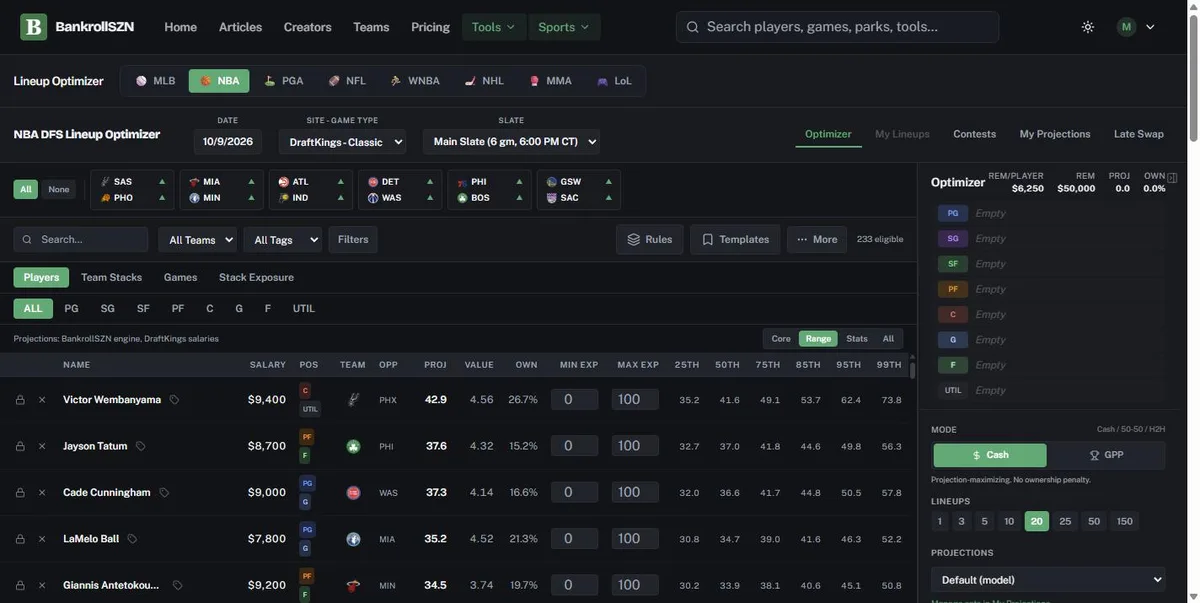Select the MMA sport tab
The width and height of the screenshot is (1200, 603).
click(x=550, y=81)
